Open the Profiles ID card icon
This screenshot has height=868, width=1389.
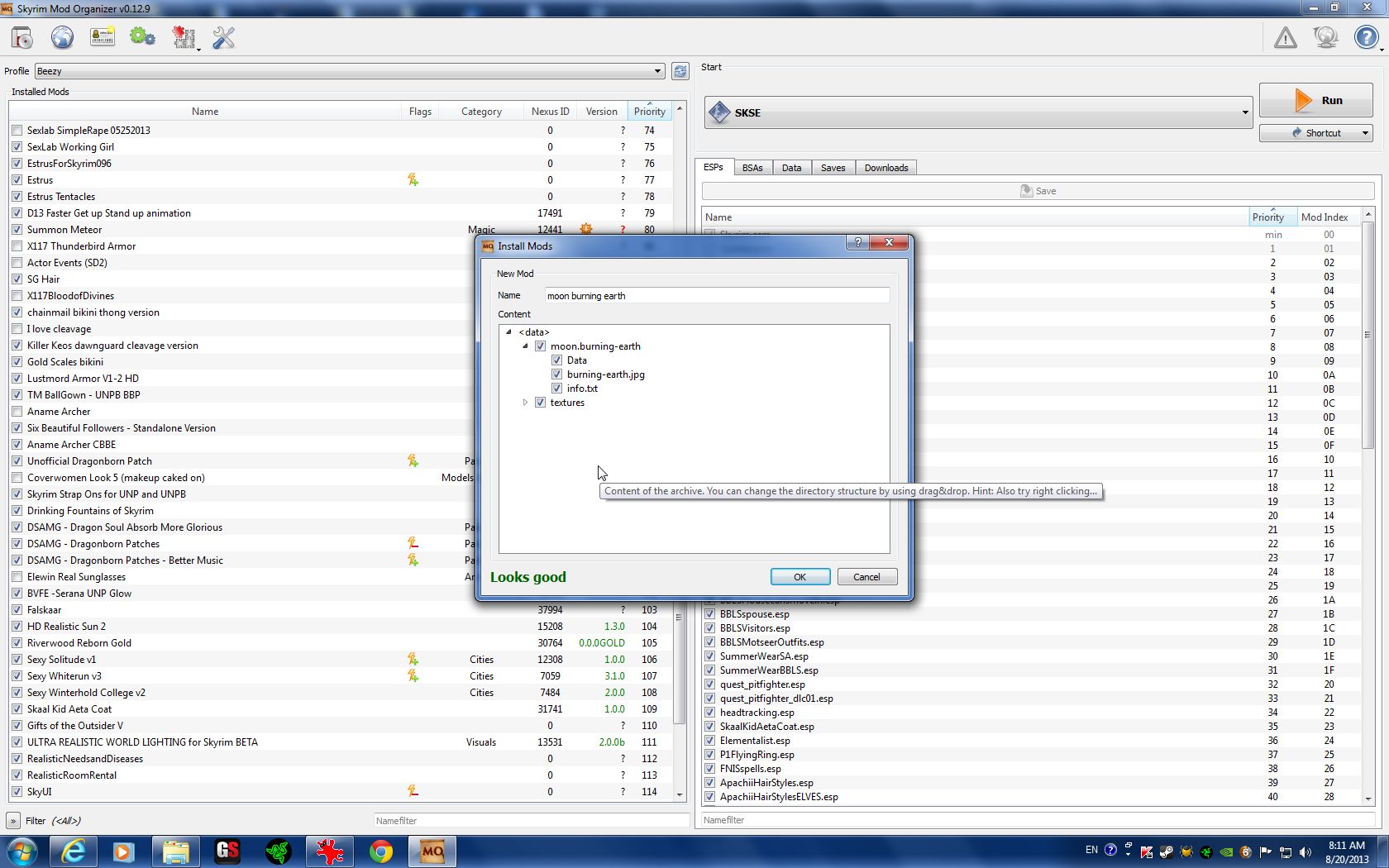[x=103, y=38]
